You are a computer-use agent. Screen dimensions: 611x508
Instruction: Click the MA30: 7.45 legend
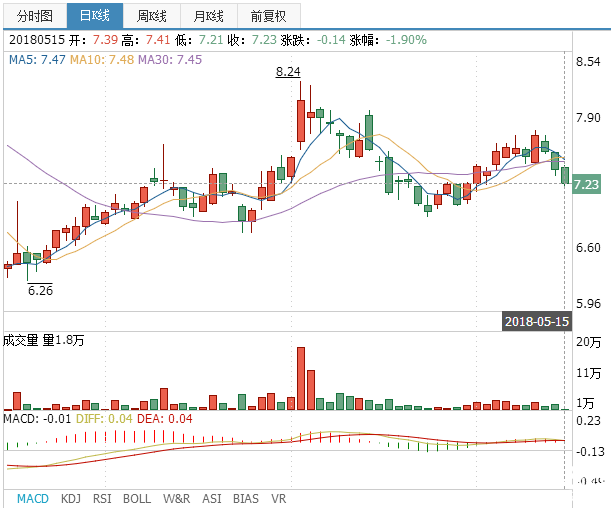[170, 60]
